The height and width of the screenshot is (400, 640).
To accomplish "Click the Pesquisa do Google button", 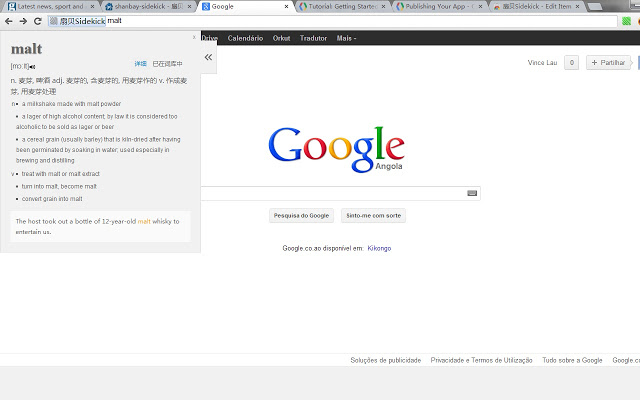I will click(x=301, y=216).
